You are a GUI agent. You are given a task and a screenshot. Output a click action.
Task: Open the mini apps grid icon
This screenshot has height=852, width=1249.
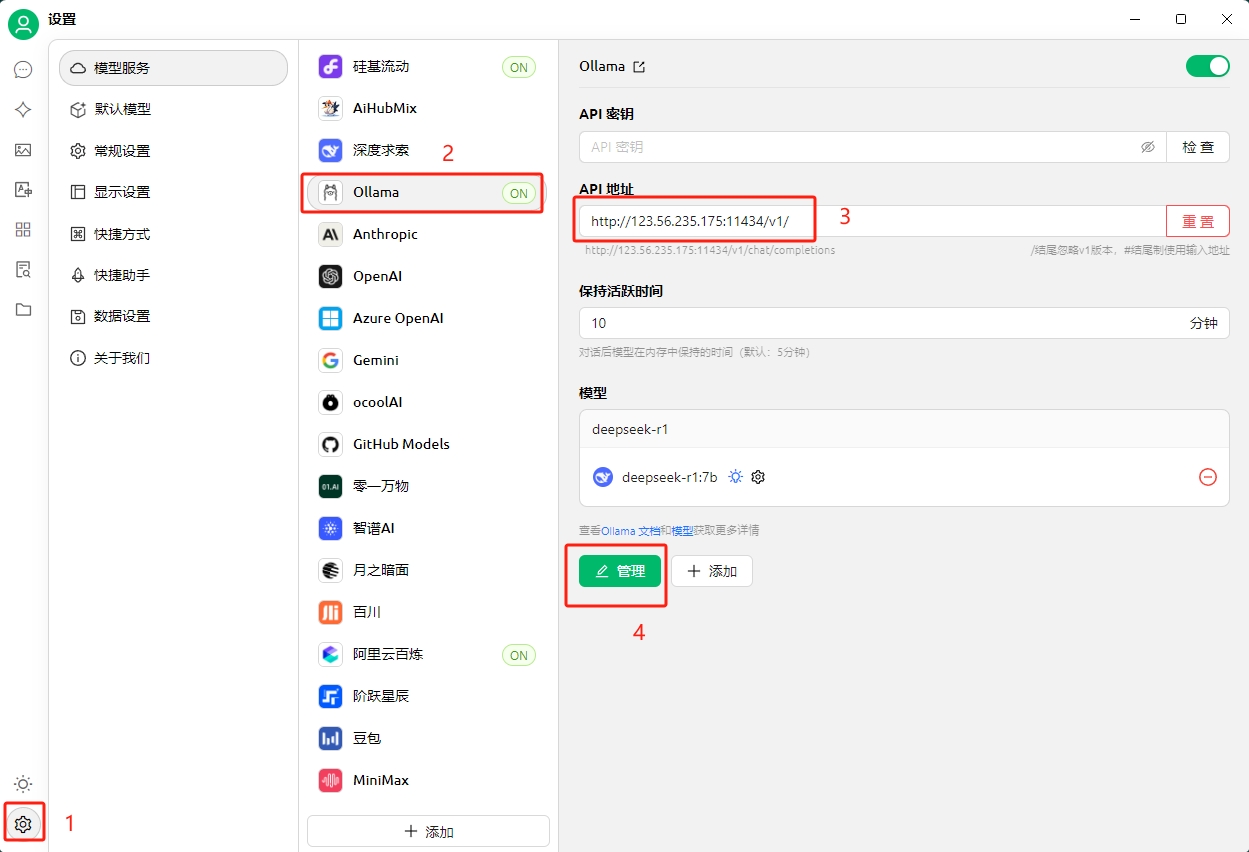(23, 230)
